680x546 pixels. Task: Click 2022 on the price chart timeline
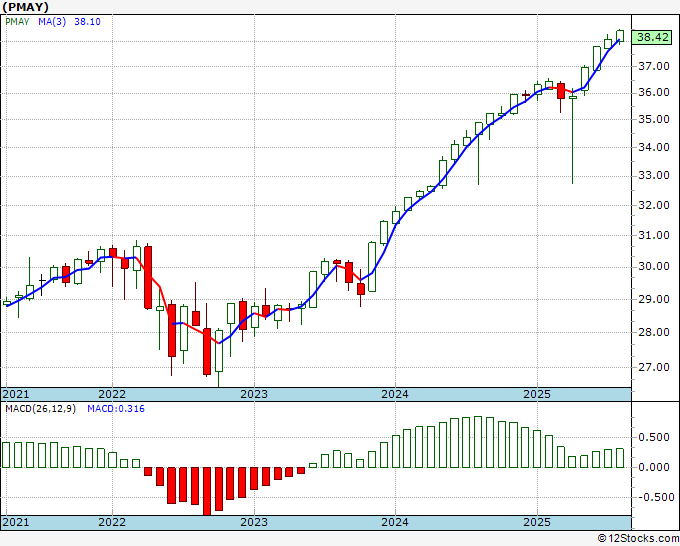[x=112, y=394]
